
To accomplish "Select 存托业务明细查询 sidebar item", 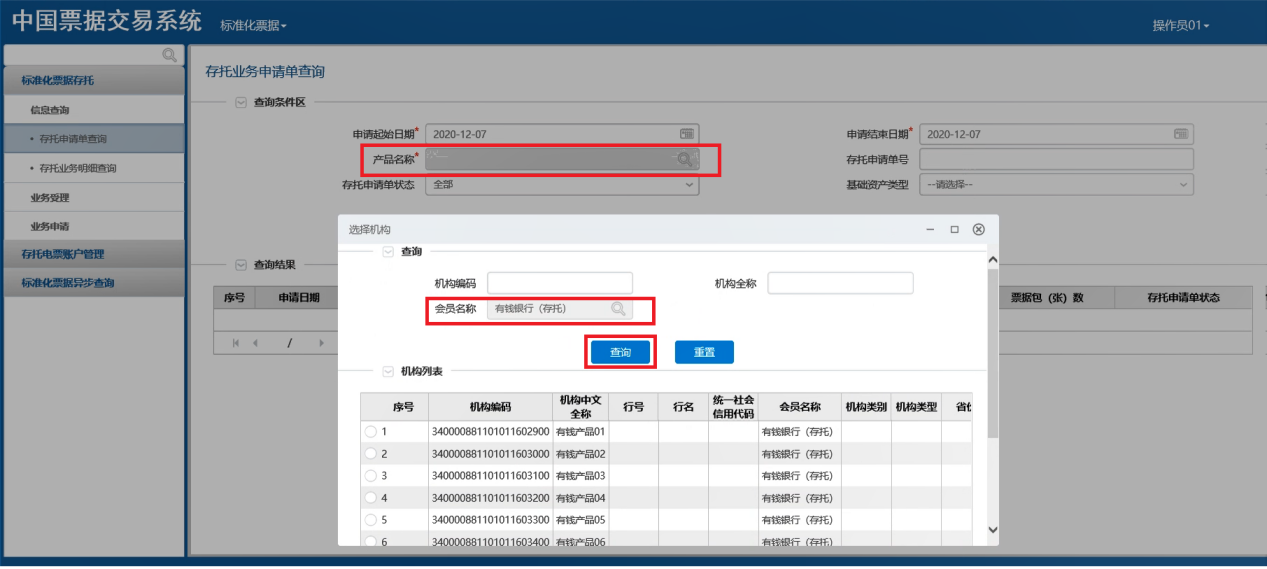I will [x=94, y=168].
